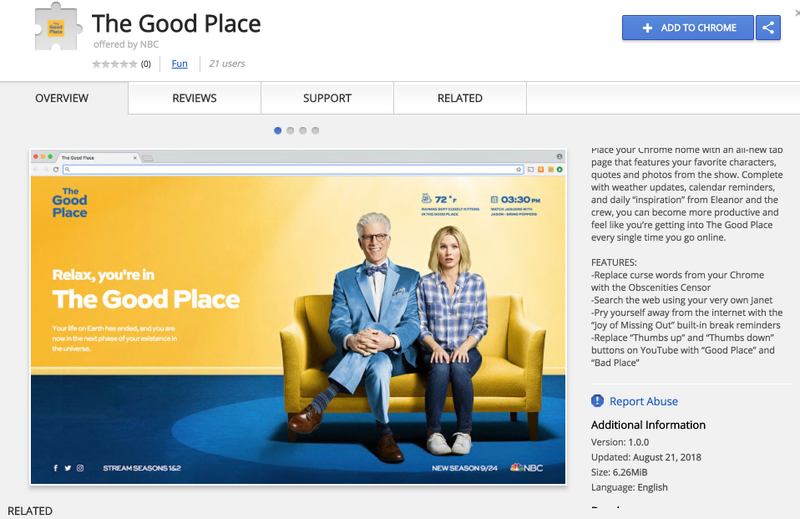This screenshot has width=800, height=519.
Task: Click the NEW SEASON 9/24 text
Action: tap(465, 468)
